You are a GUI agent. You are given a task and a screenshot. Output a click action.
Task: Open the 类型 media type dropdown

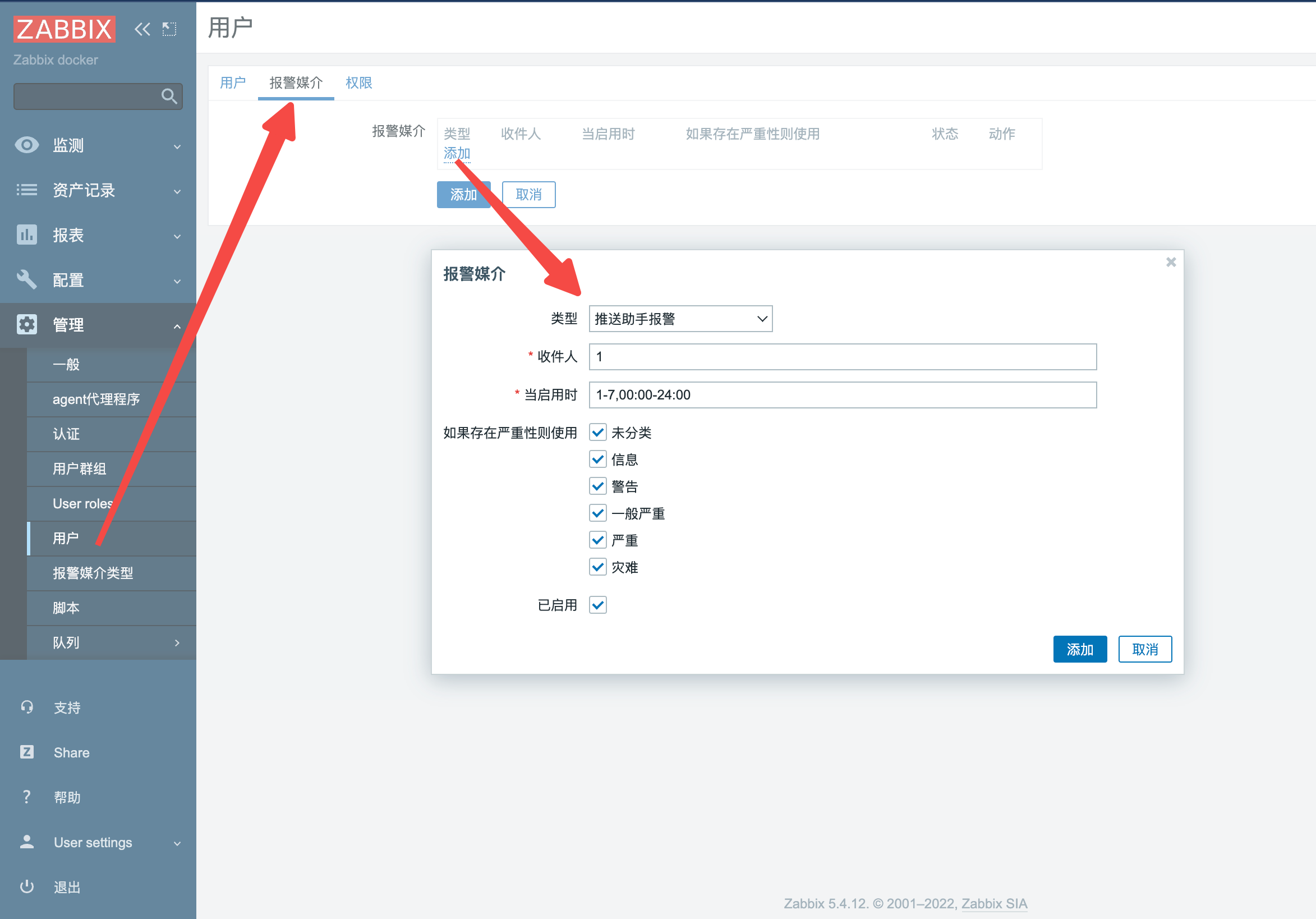(680, 319)
